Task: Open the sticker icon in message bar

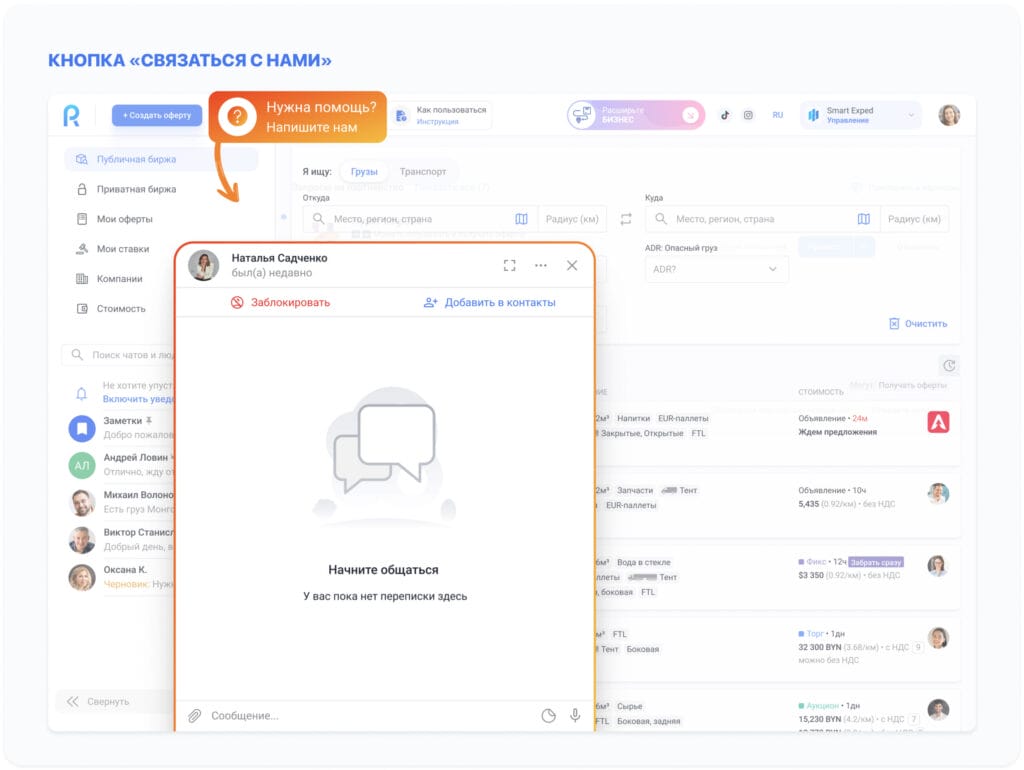Action: (548, 716)
